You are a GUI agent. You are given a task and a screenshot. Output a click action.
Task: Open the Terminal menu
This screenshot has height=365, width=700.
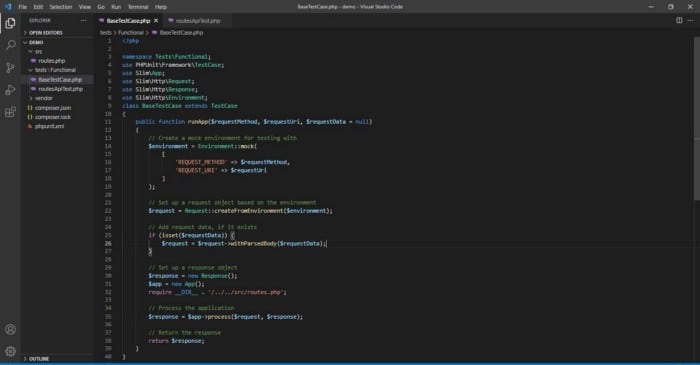(x=138, y=7)
